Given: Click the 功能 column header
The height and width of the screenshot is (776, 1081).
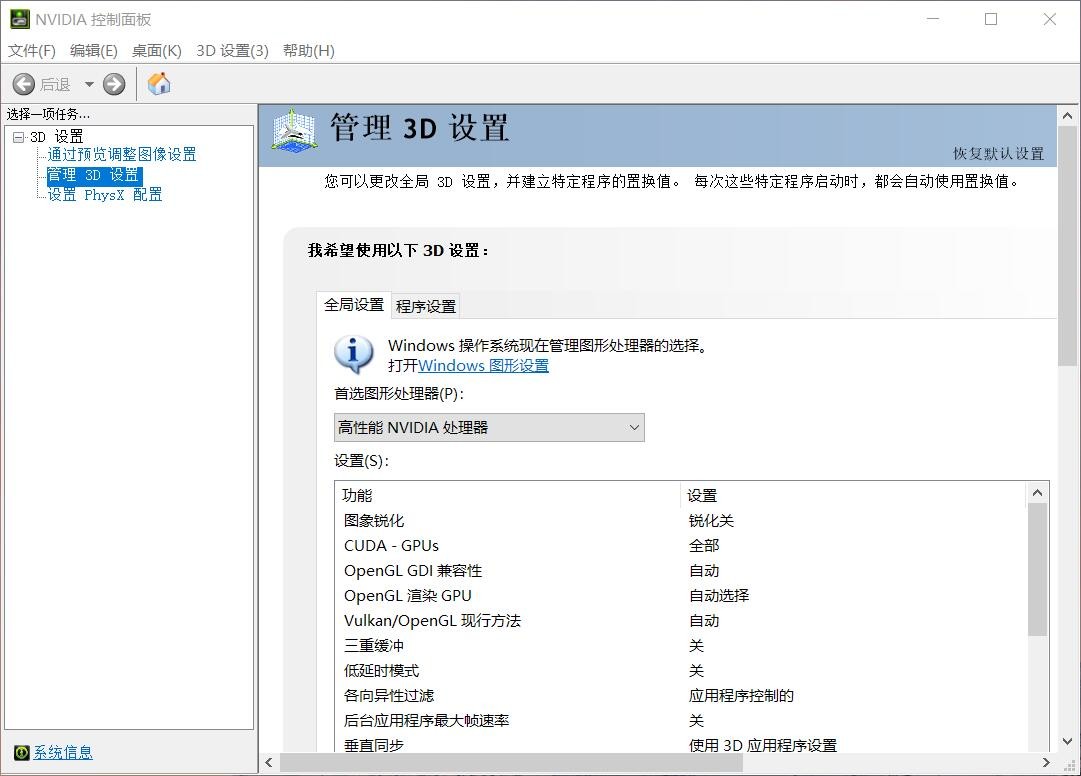Looking at the screenshot, I should coord(508,495).
